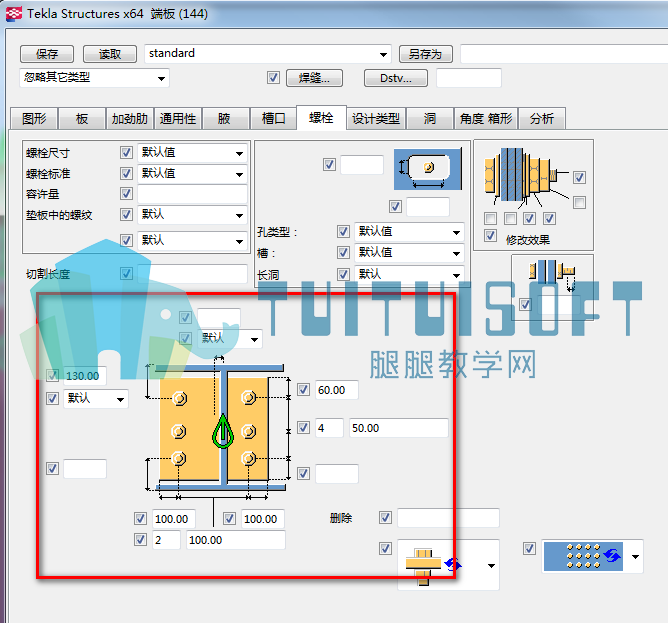Click the green weld teardrop symbol

coord(223,431)
